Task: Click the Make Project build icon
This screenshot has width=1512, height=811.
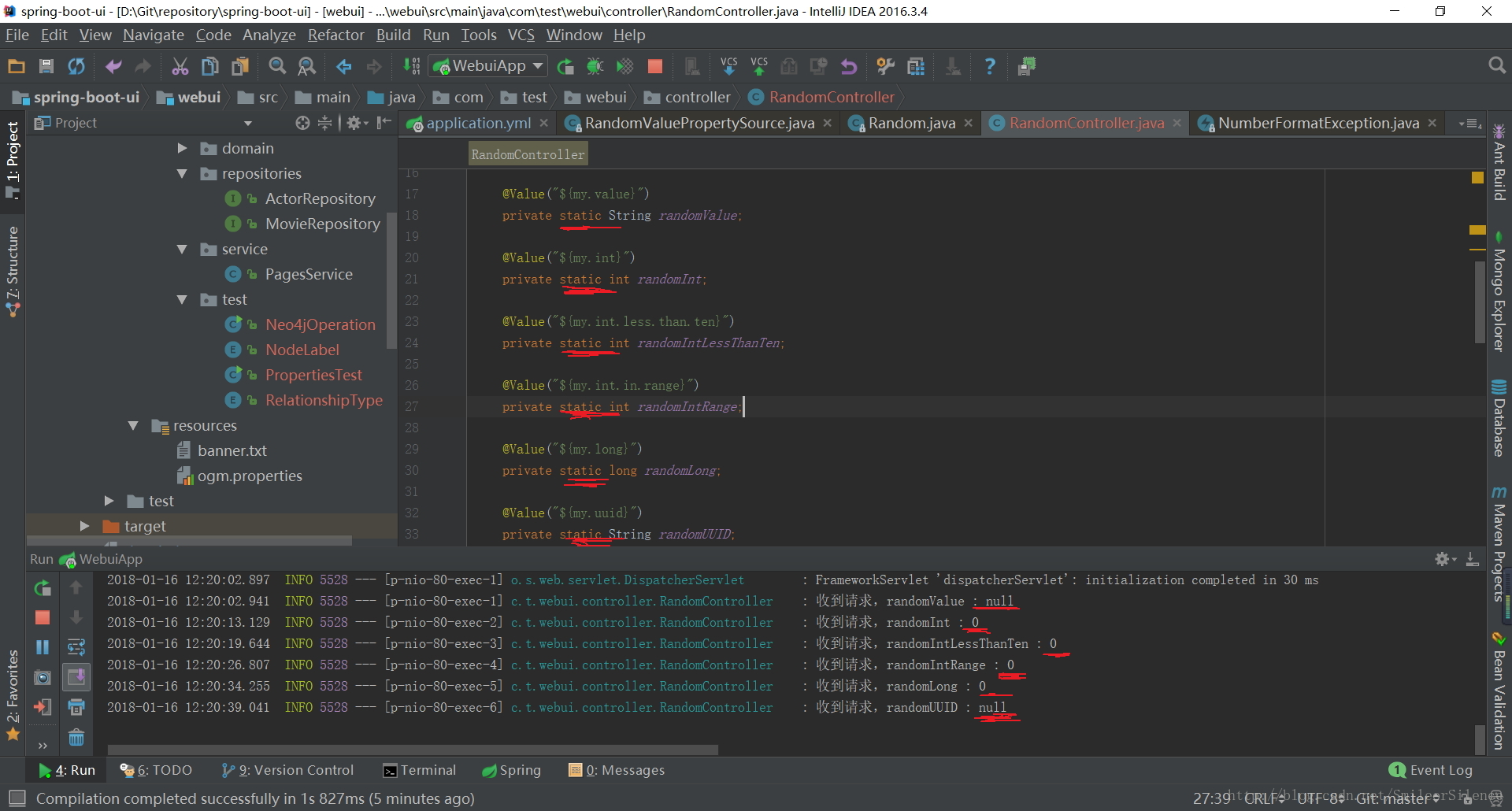Action: (411, 66)
